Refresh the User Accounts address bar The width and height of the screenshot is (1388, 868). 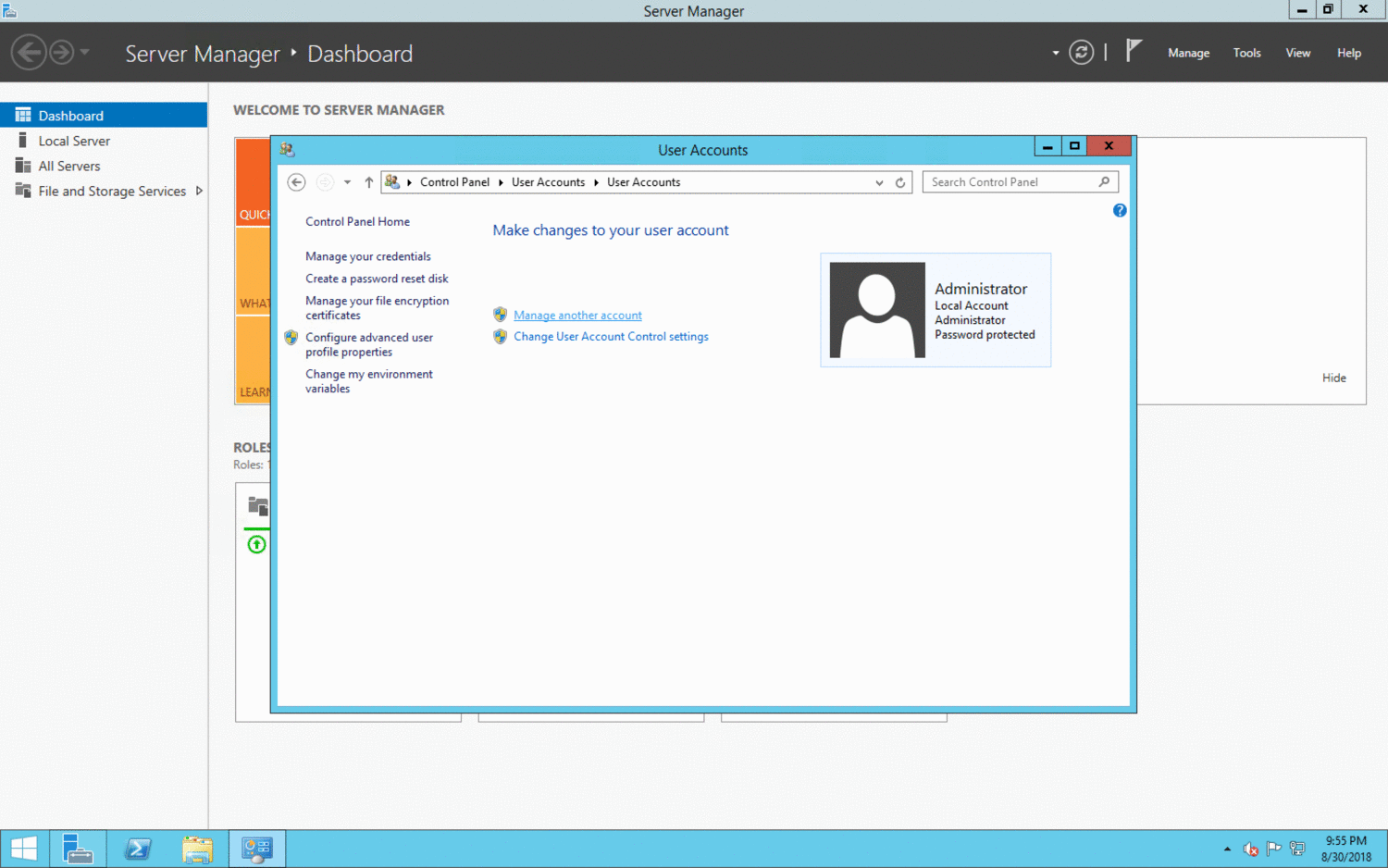coord(899,182)
